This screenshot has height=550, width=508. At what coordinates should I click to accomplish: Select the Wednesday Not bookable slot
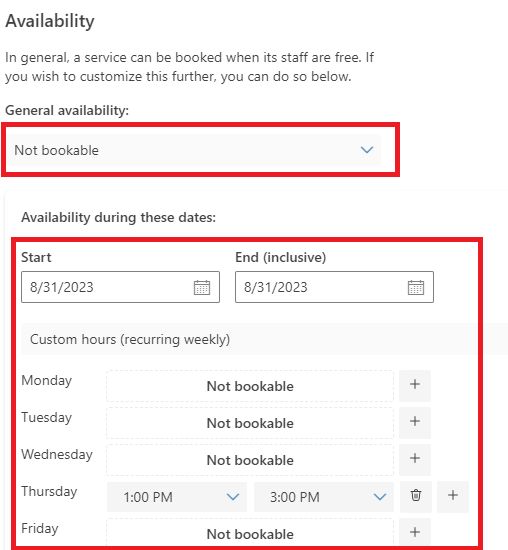click(x=250, y=460)
